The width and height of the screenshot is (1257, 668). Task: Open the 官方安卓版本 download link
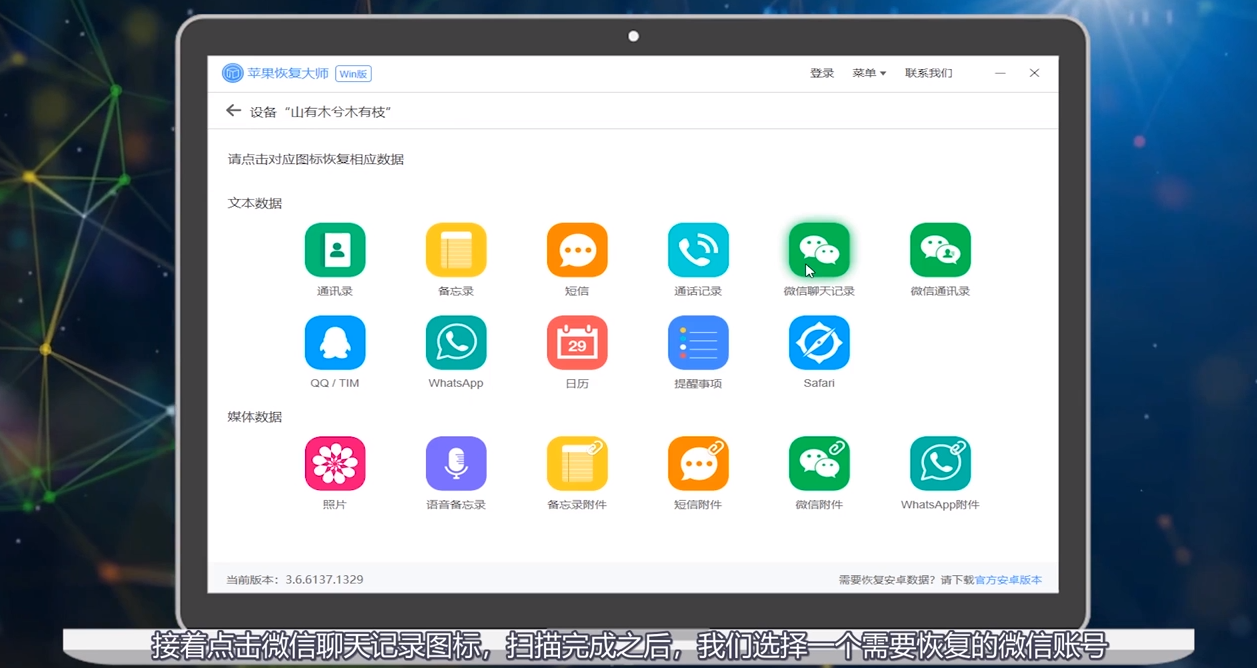point(1008,580)
